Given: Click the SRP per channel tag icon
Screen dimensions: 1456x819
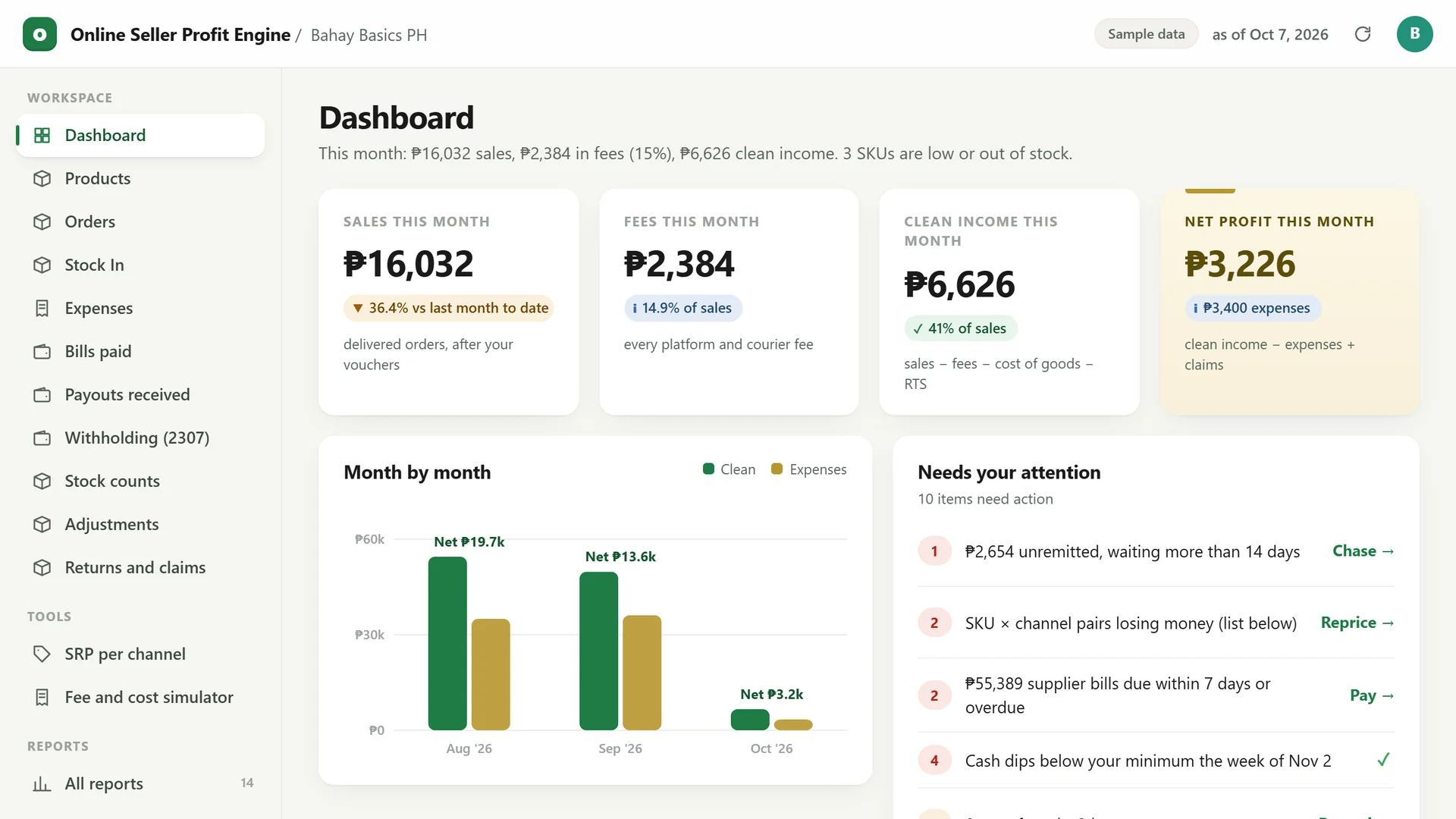Looking at the screenshot, I should tap(42, 654).
